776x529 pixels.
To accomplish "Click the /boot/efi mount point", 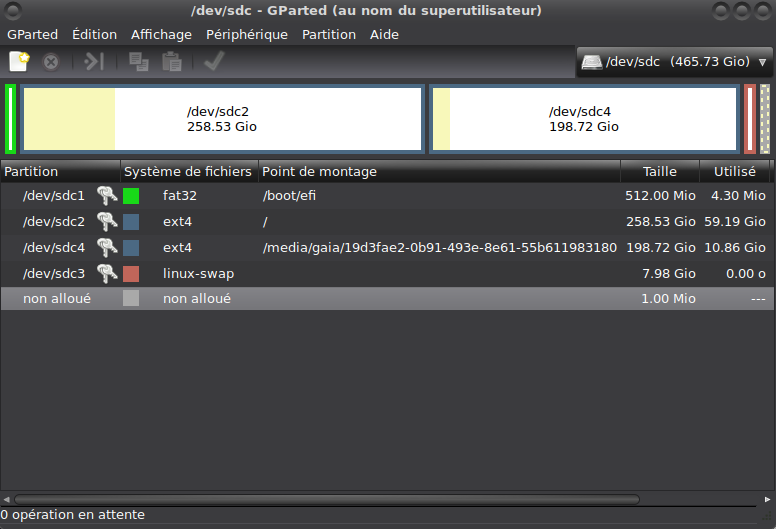I will point(290,195).
